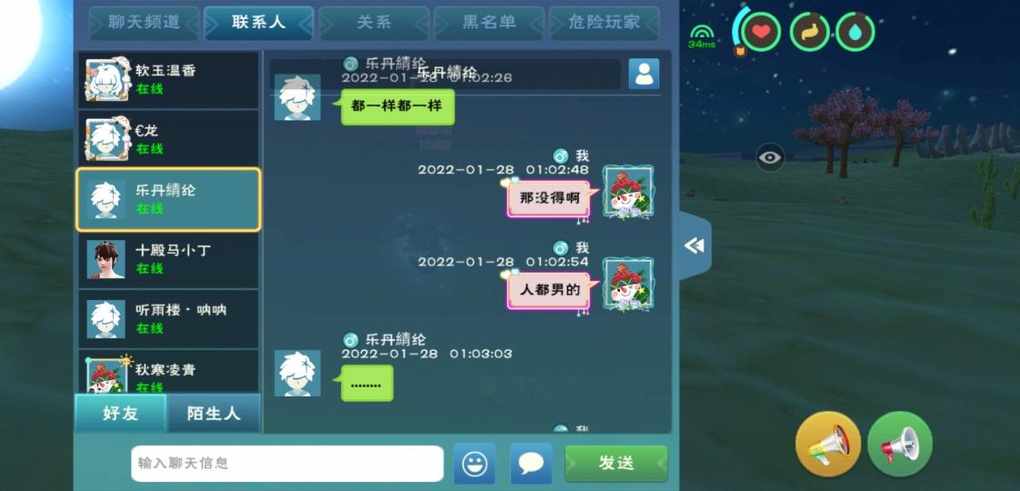
Task: Tap the water drop thirst icon
Action: pyautogui.click(x=855, y=32)
